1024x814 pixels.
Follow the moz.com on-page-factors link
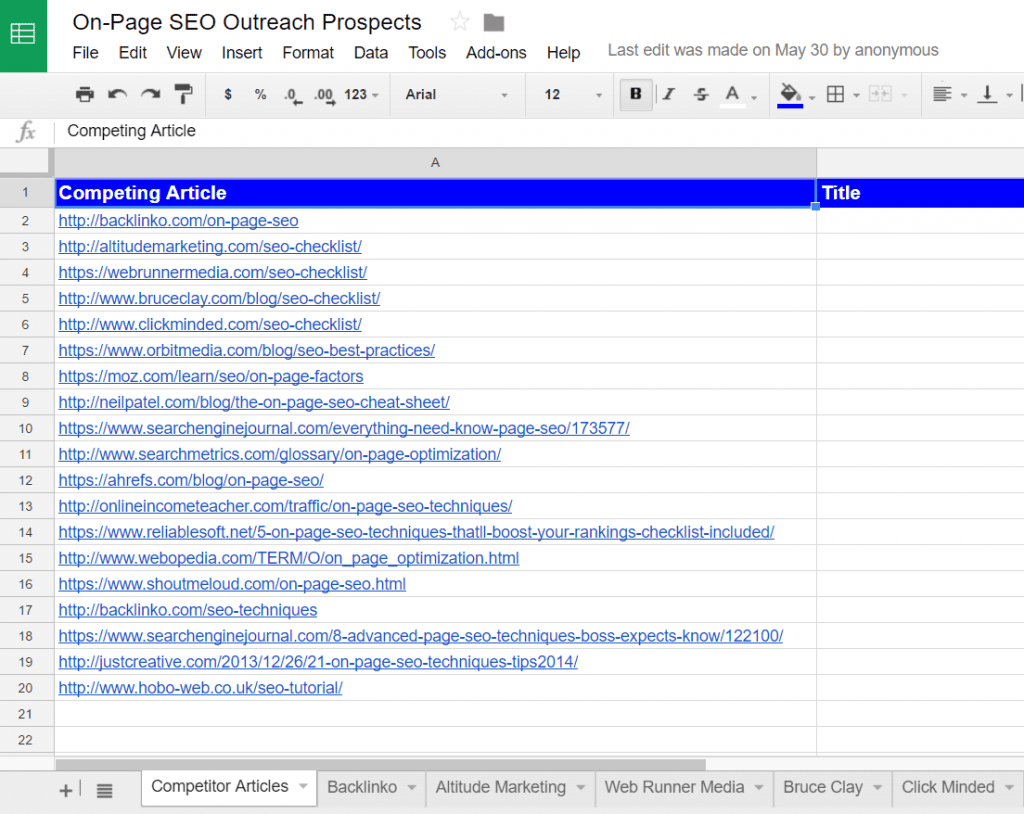tap(211, 376)
